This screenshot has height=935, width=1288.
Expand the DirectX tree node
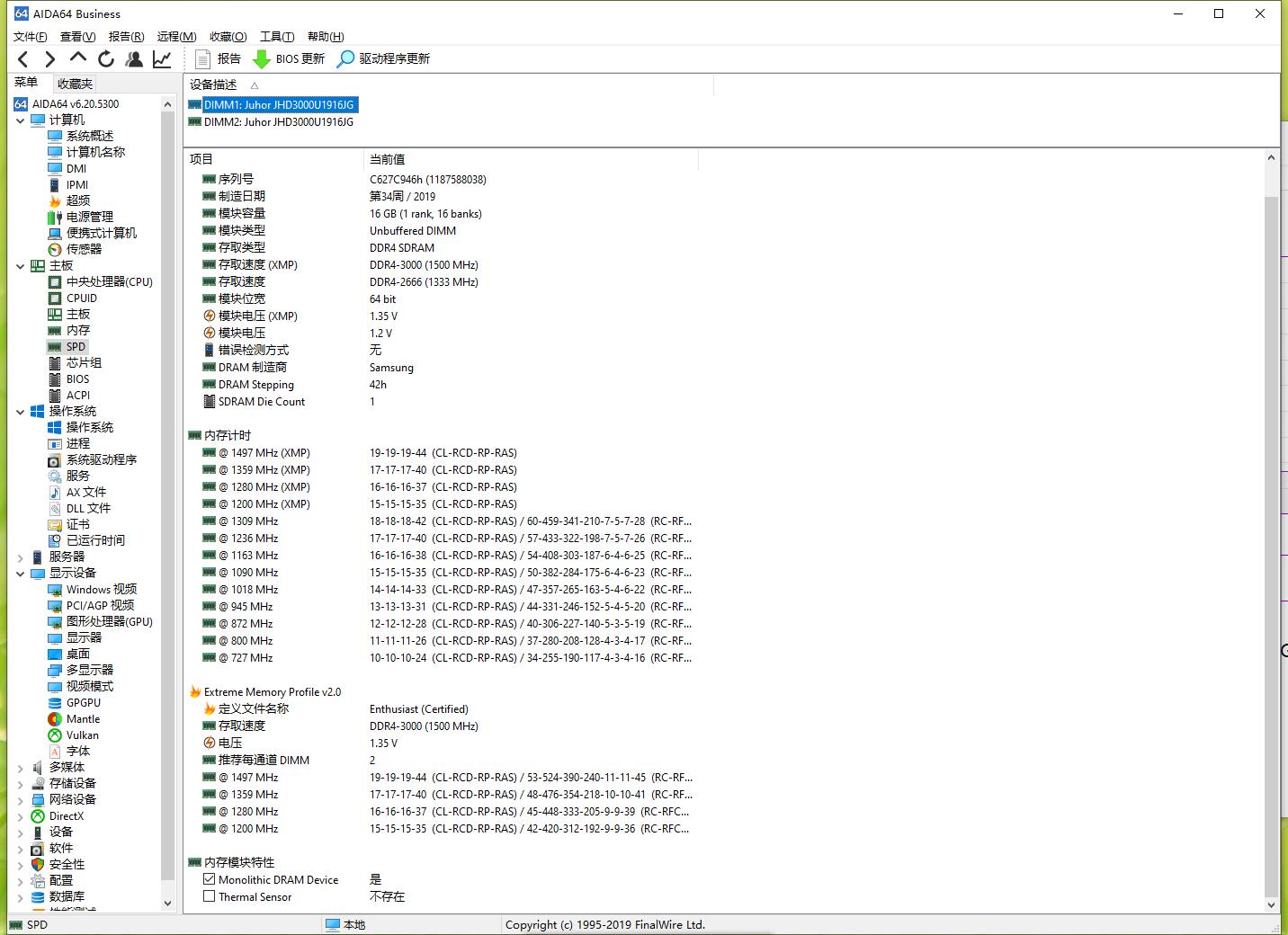(x=21, y=815)
